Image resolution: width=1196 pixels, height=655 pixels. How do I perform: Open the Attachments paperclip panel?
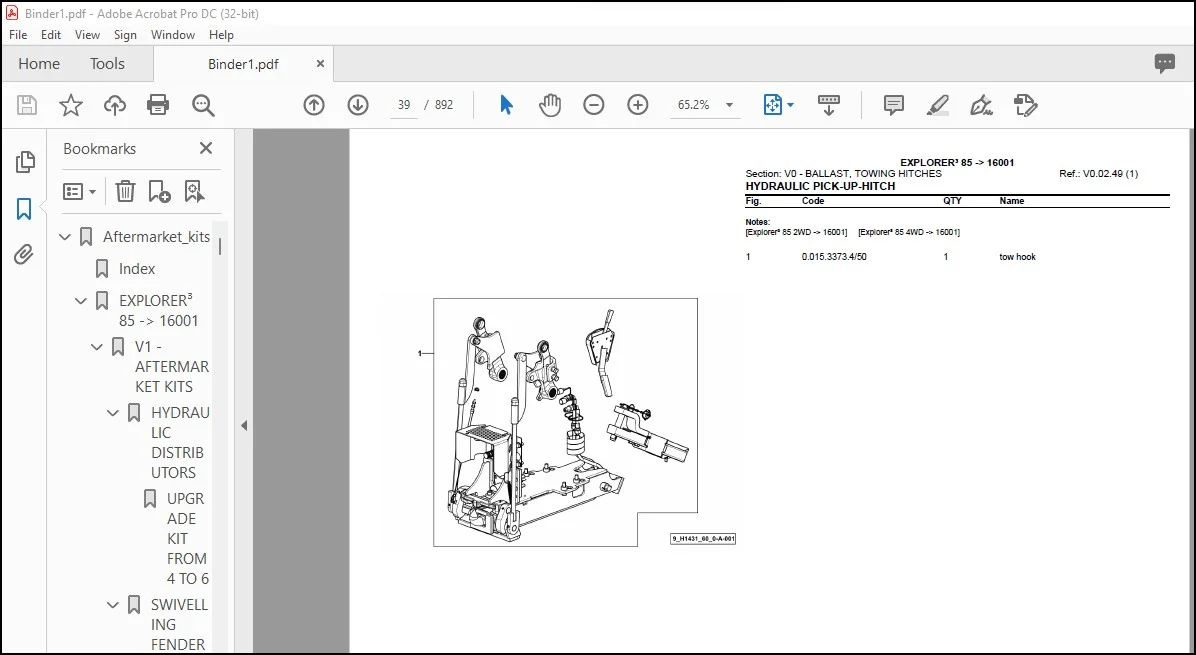(24, 255)
